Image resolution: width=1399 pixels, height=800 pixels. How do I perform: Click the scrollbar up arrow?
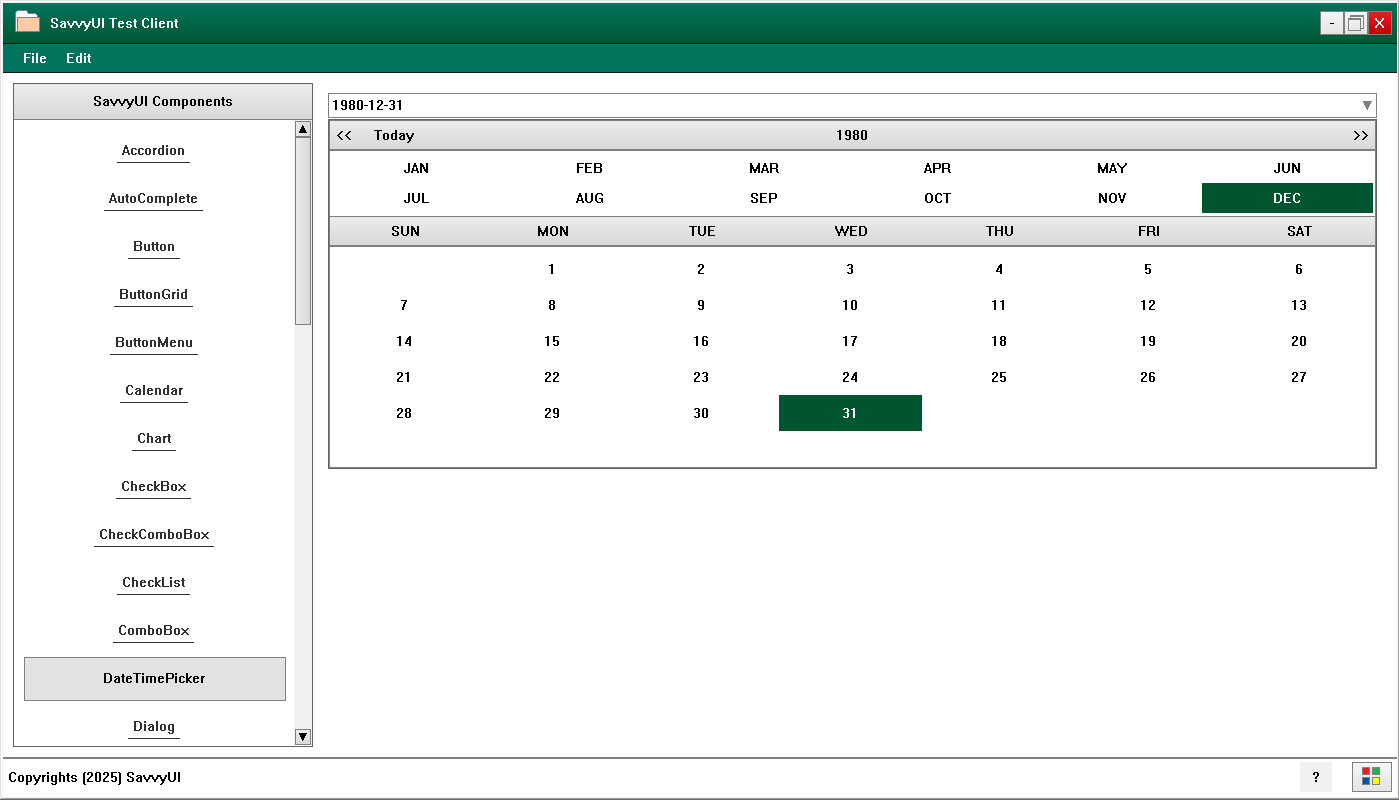[x=303, y=128]
